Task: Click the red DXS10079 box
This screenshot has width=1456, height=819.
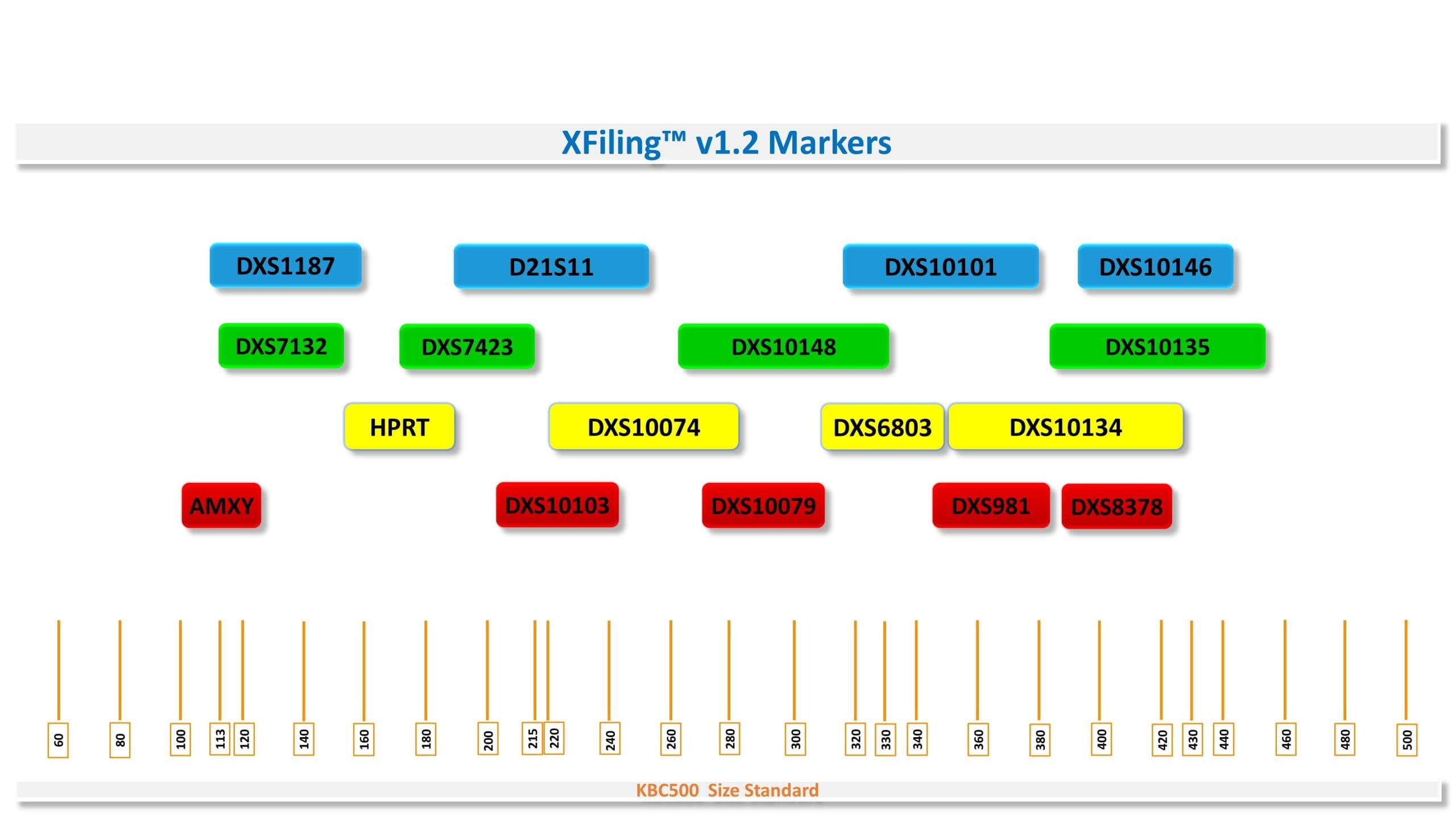Action: (763, 506)
